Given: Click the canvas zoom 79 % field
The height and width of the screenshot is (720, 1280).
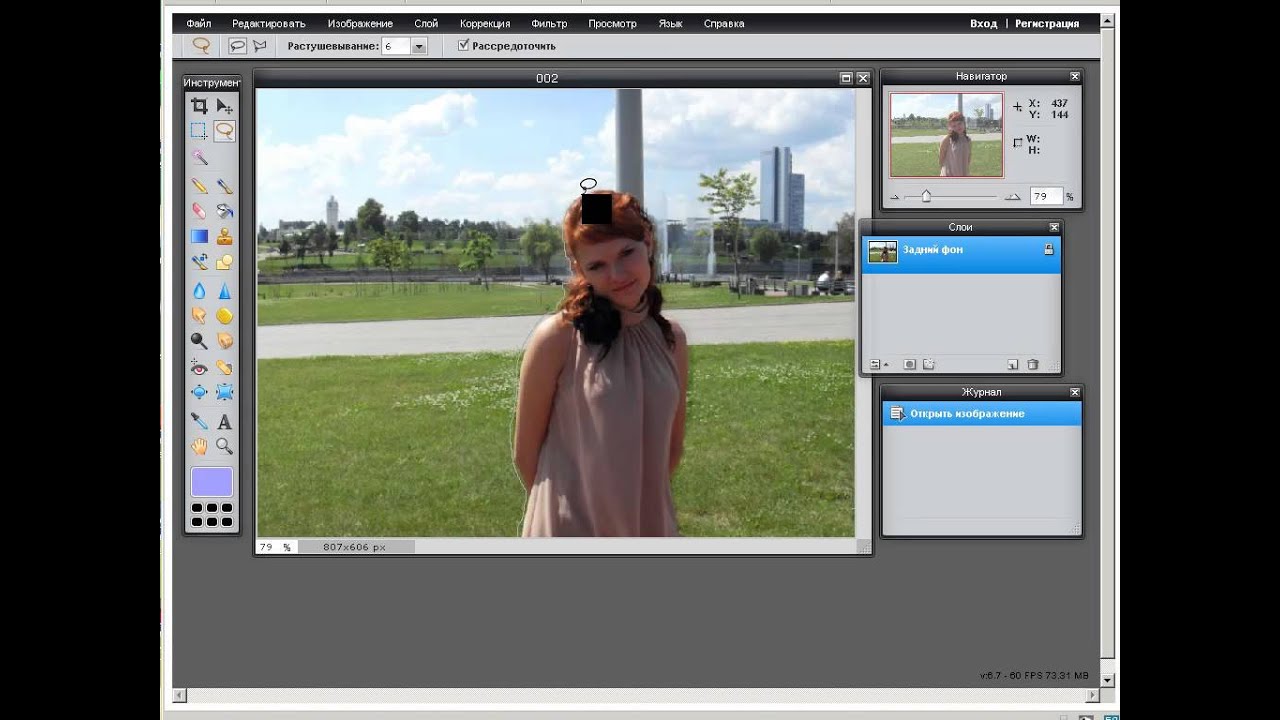Looking at the screenshot, I should [x=275, y=547].
